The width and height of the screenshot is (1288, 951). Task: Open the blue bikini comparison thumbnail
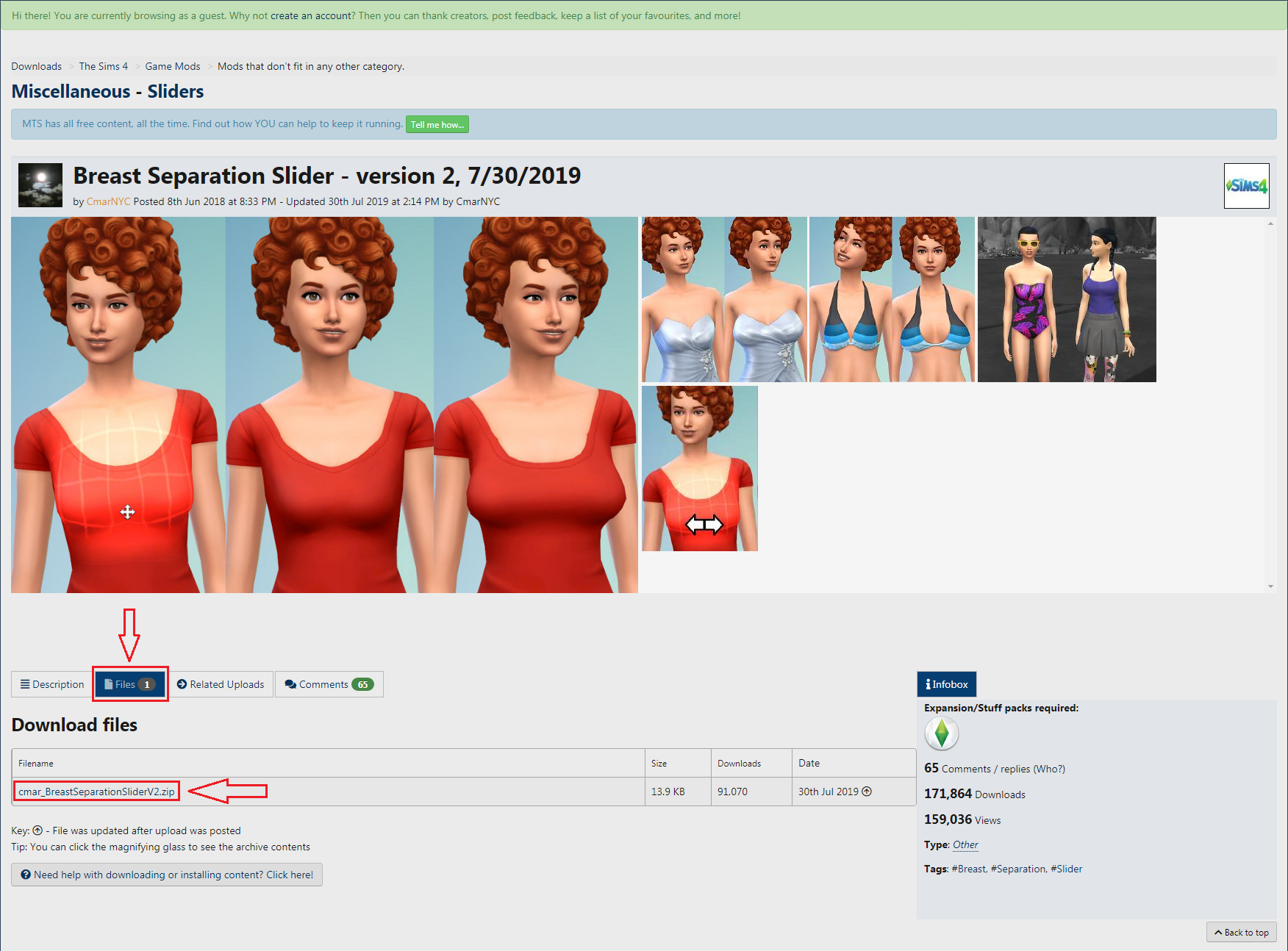[x=892, y=299]
